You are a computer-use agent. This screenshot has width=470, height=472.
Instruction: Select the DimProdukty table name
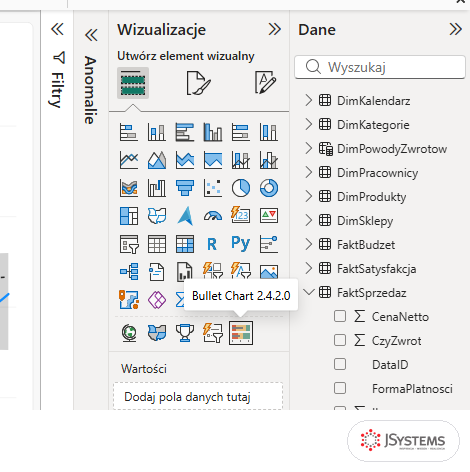372,197
